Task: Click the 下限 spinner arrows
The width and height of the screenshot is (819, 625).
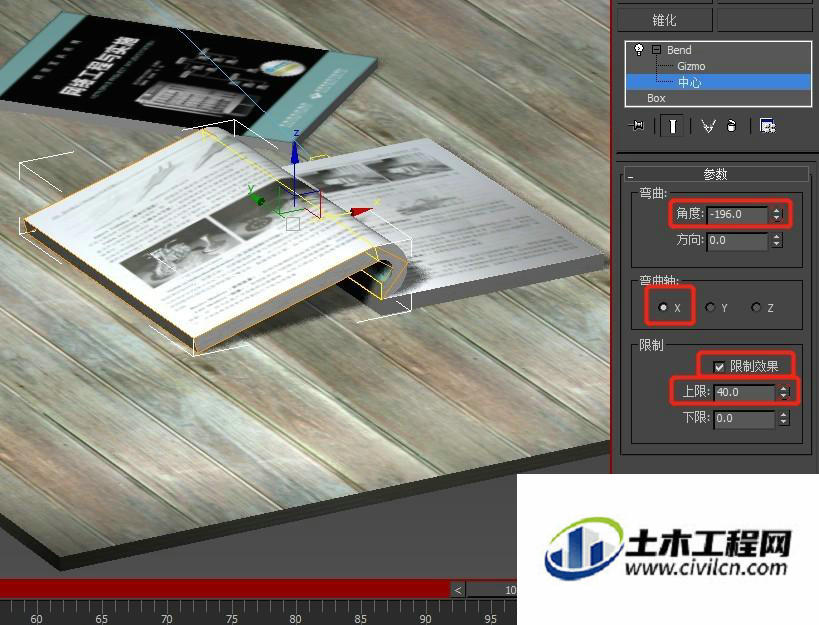Action: [x=783, y=418]
